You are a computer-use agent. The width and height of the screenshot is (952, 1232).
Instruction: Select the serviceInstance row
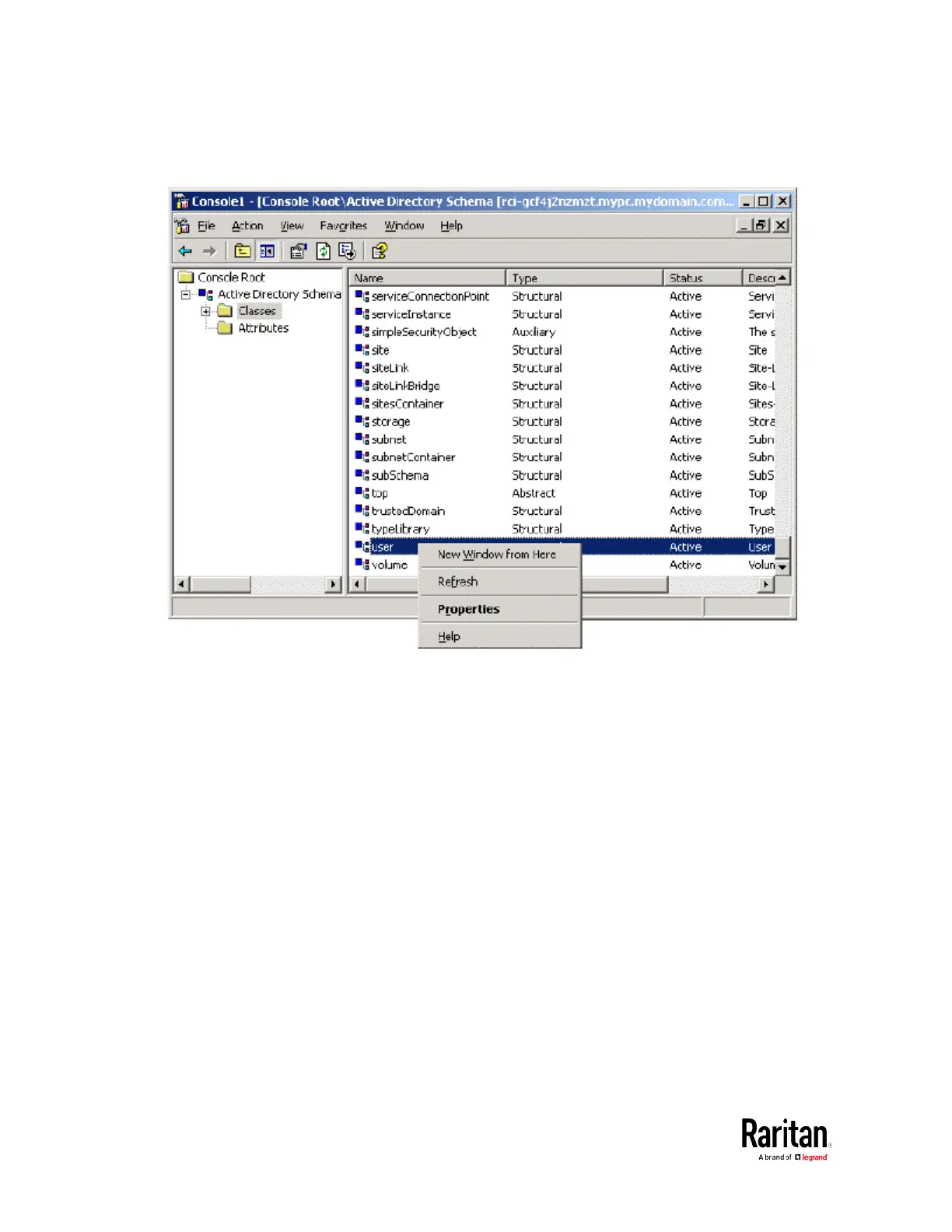[565, 314]
